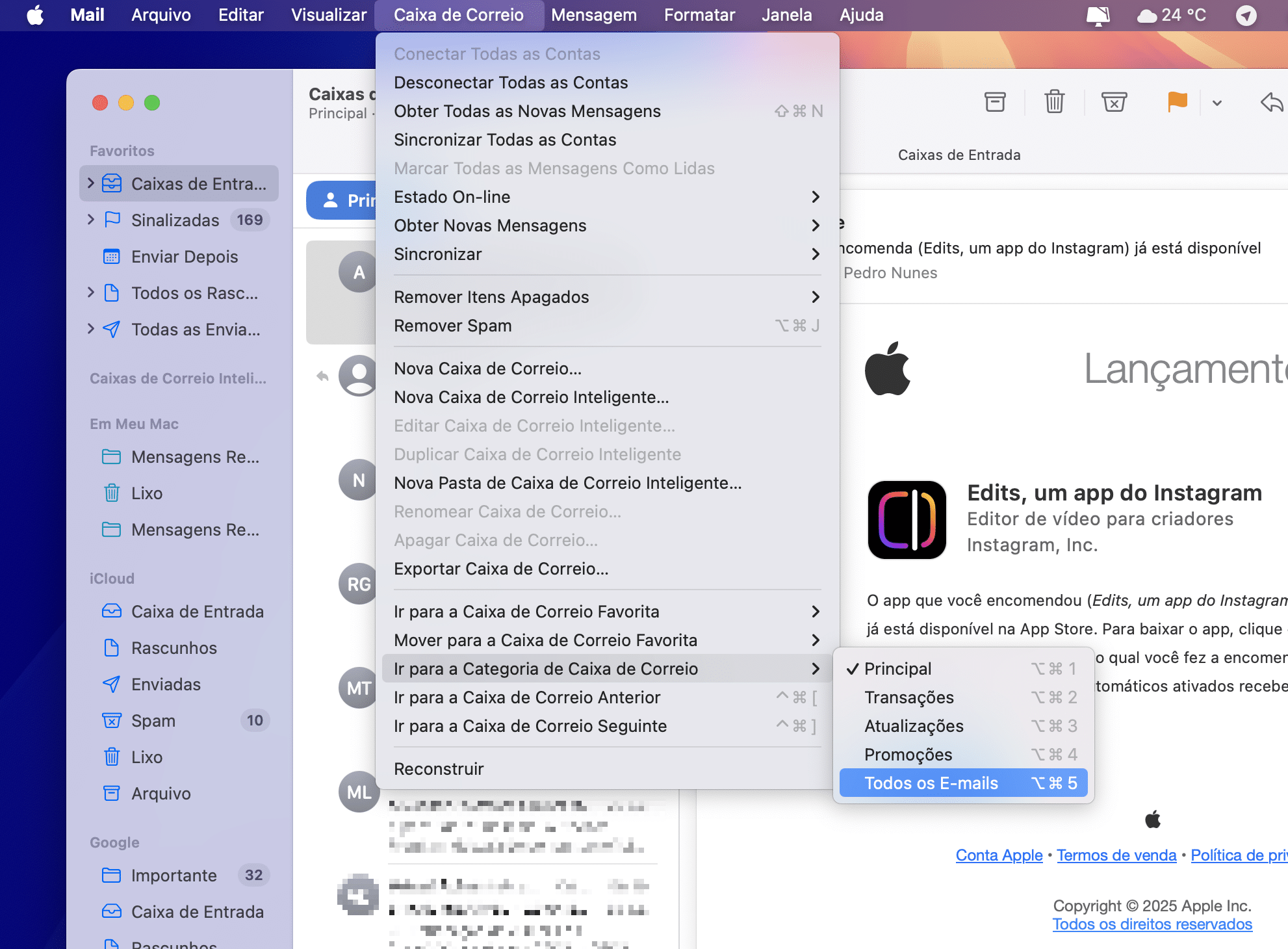The image size is (1288, 949).
Task: Select the Principal category tab button
Action: click(x=341, y=200)
